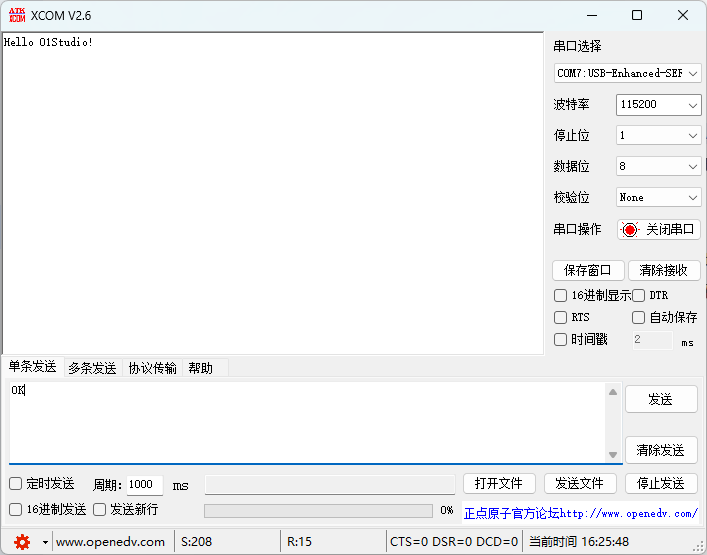Image resolution: width=707 pixels, height=555 pixels.
Task: Toggle the RTS checkbox
Action: pyautogui.click(x=560, y=317)
